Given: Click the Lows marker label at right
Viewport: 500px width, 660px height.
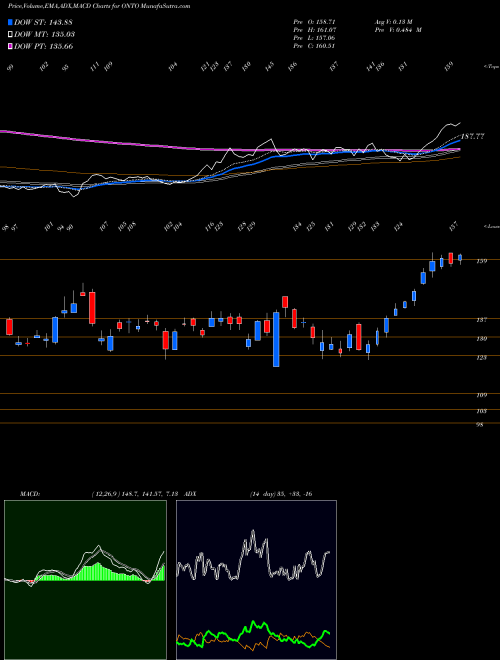Looking at the screenshot, I should click(x=491, y=226).
